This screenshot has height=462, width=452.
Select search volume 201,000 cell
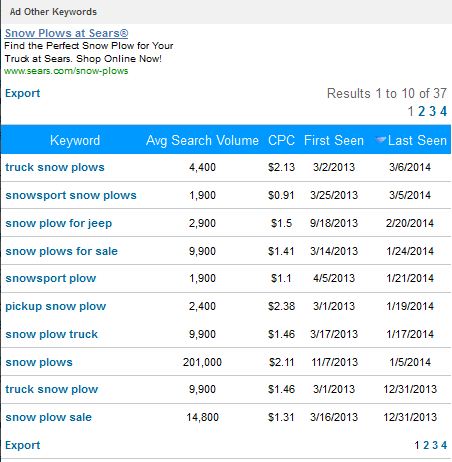click(x=202, y=362)
